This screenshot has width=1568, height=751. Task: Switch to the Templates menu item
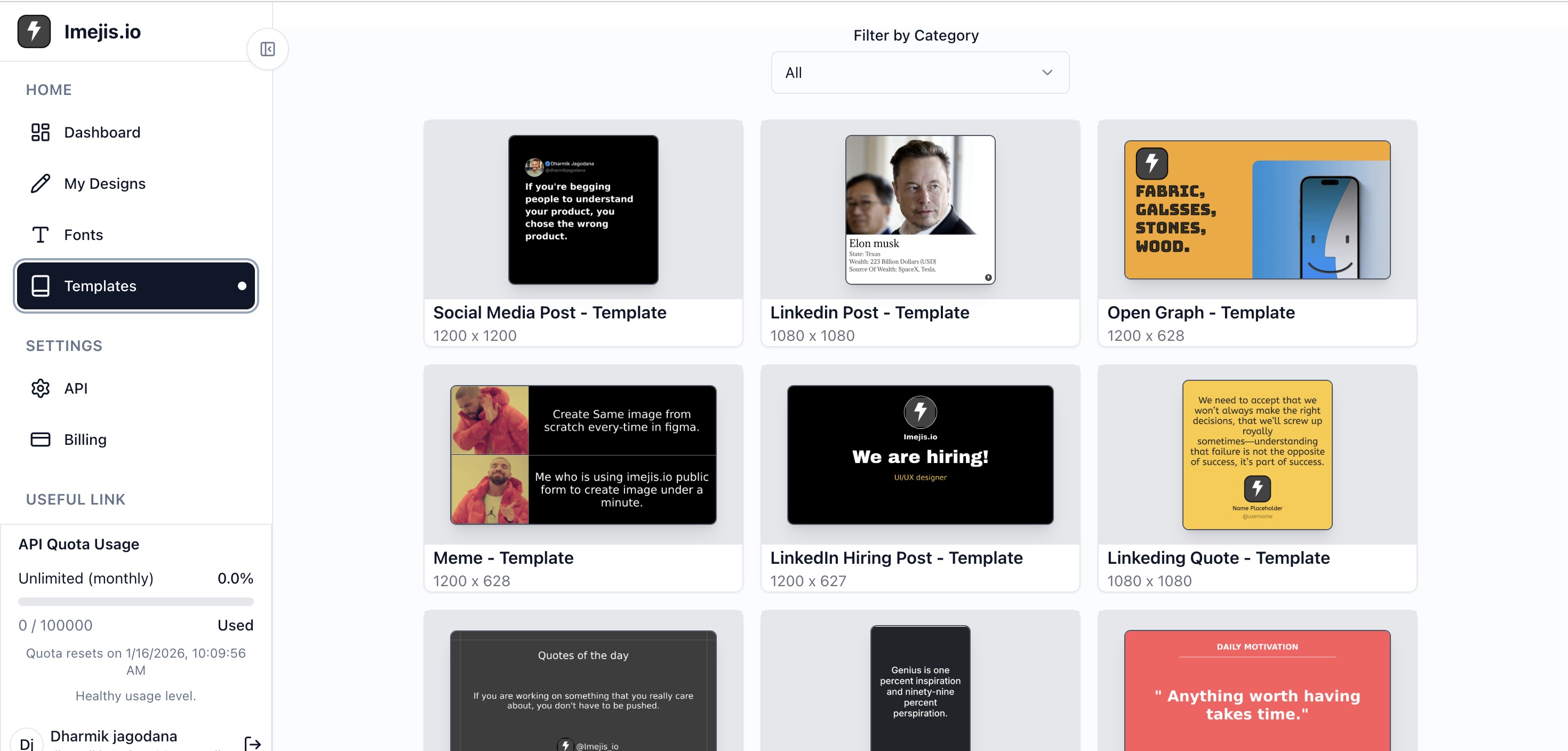(100, 286)
